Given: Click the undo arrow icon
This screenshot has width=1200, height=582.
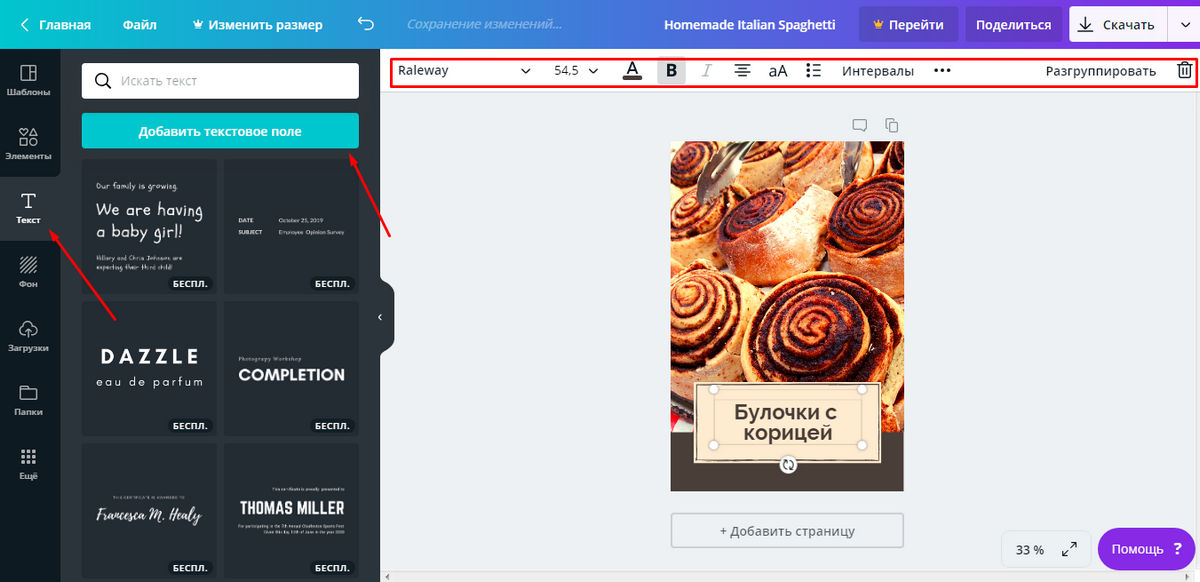Looking at the screenshot, I should tap(366, 25).
